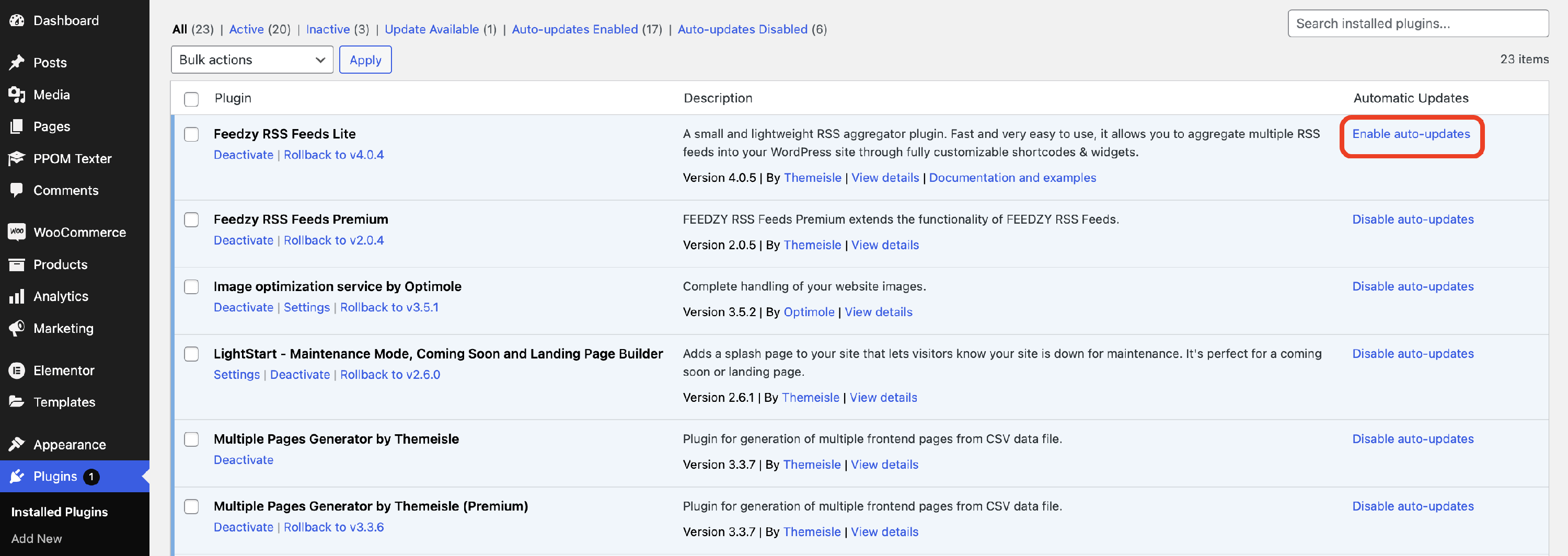Enable auto-updates for Feedzy RSS Feeds Lite
The image size is (1568, 556).
point(1410,134)
